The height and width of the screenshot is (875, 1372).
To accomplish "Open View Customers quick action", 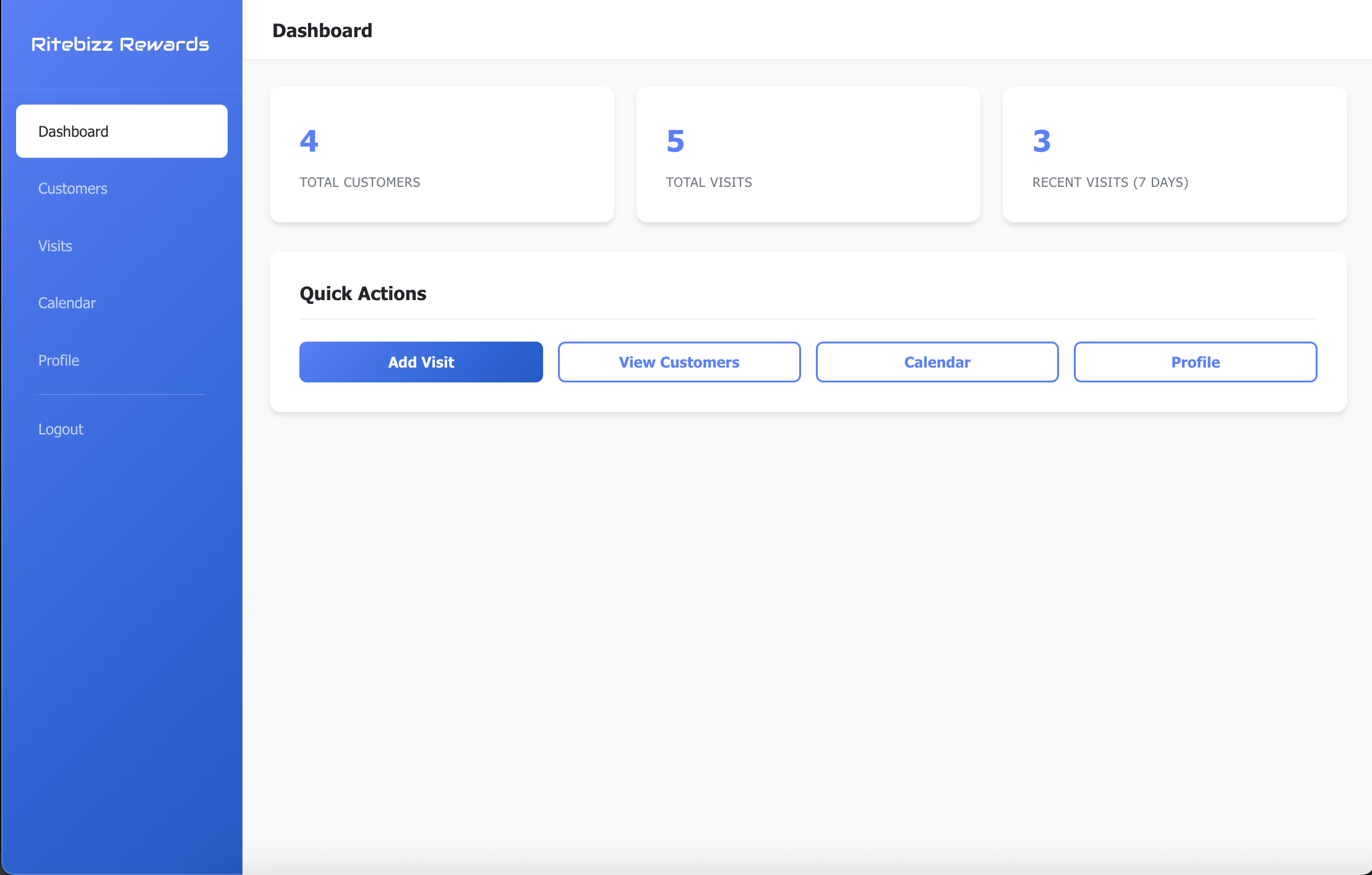I will [679, 362].
